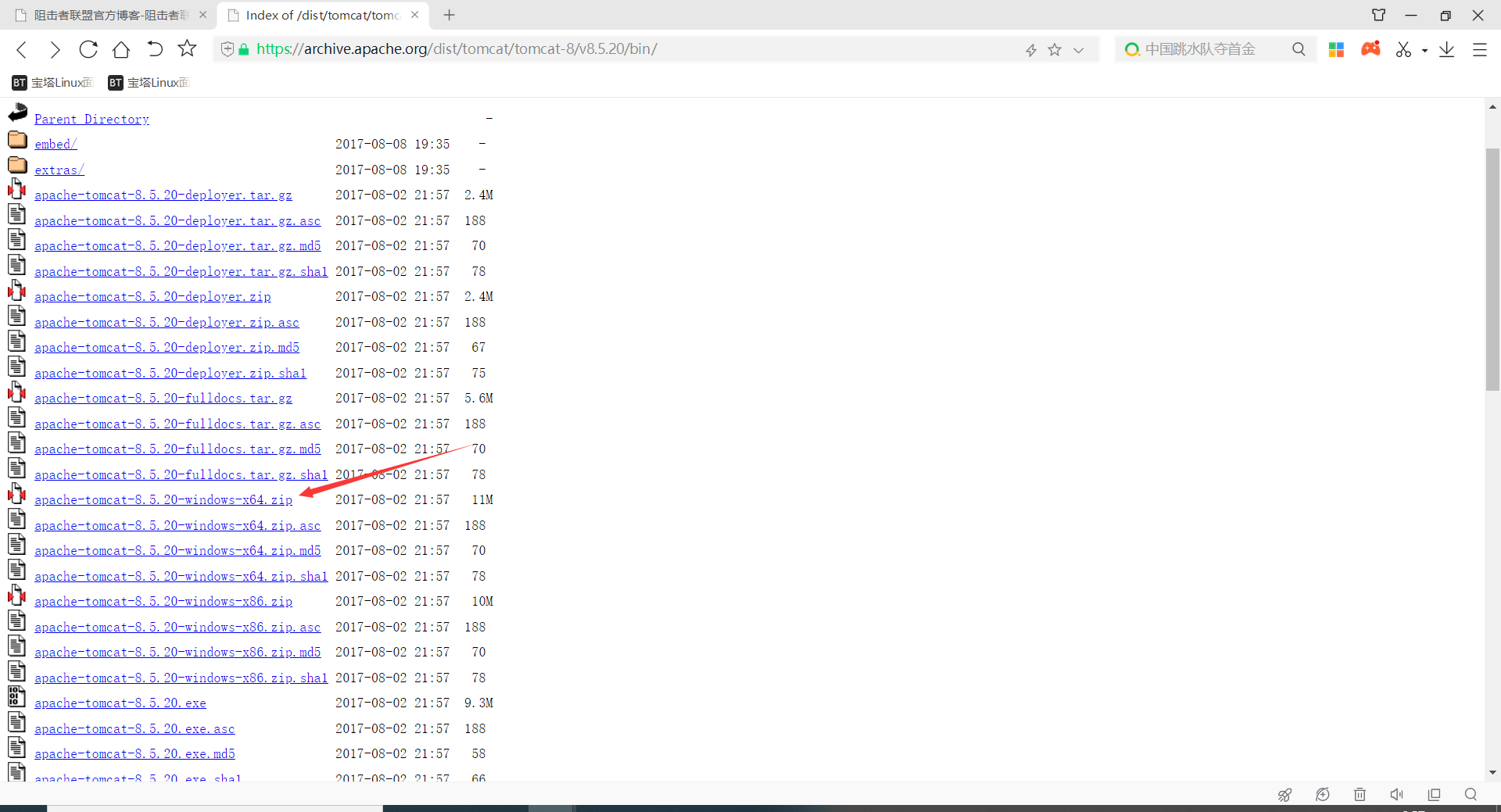1501x812 pixels.
Task: Open the browser hamburger menu
Action: [1479, 49]
